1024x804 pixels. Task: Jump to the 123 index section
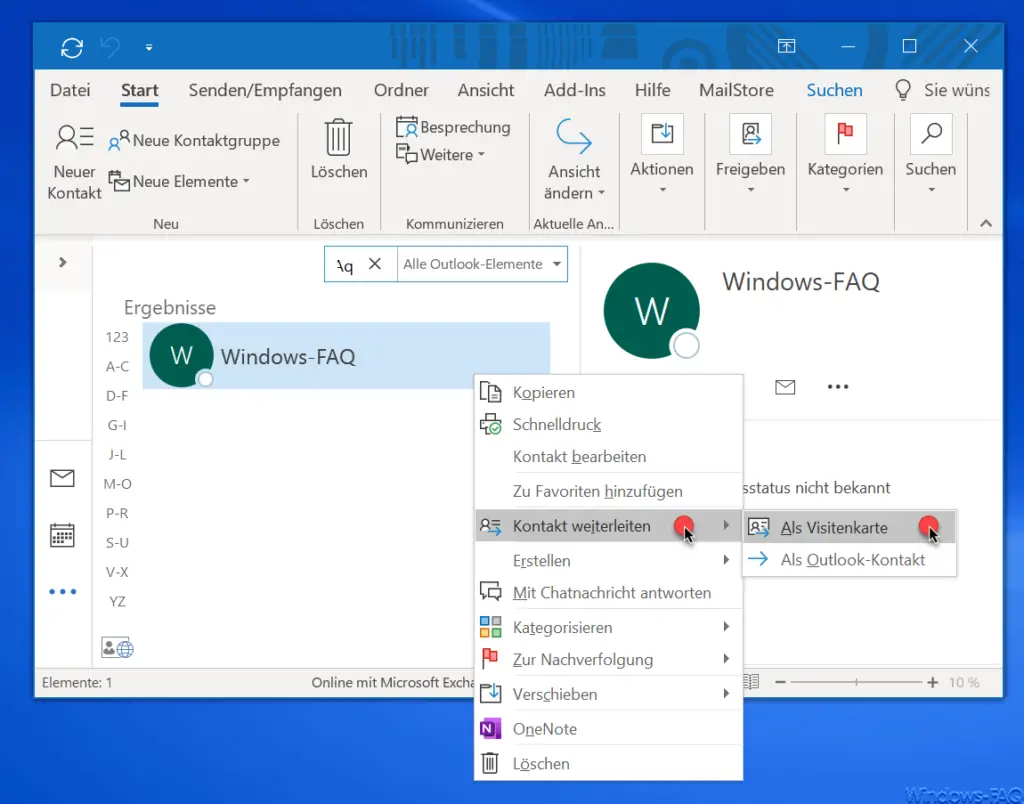[117, 337]
